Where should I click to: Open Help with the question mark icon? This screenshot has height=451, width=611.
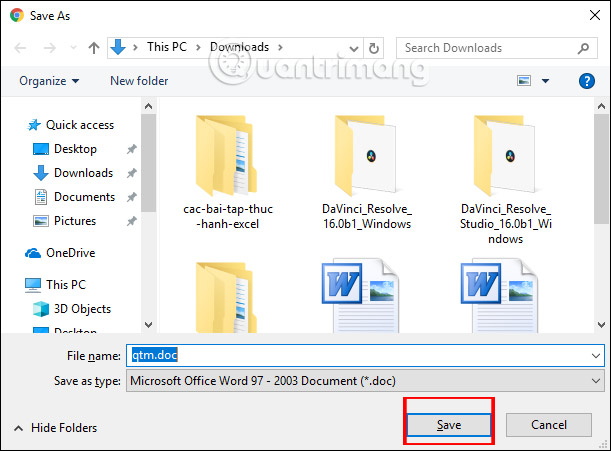click(586, 81)
